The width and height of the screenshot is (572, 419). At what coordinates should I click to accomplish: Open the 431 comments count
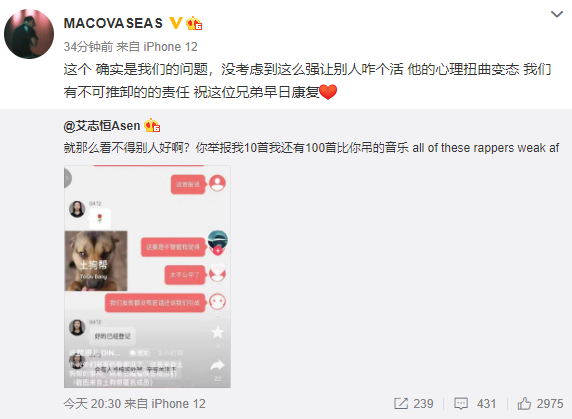coord(486,404)
